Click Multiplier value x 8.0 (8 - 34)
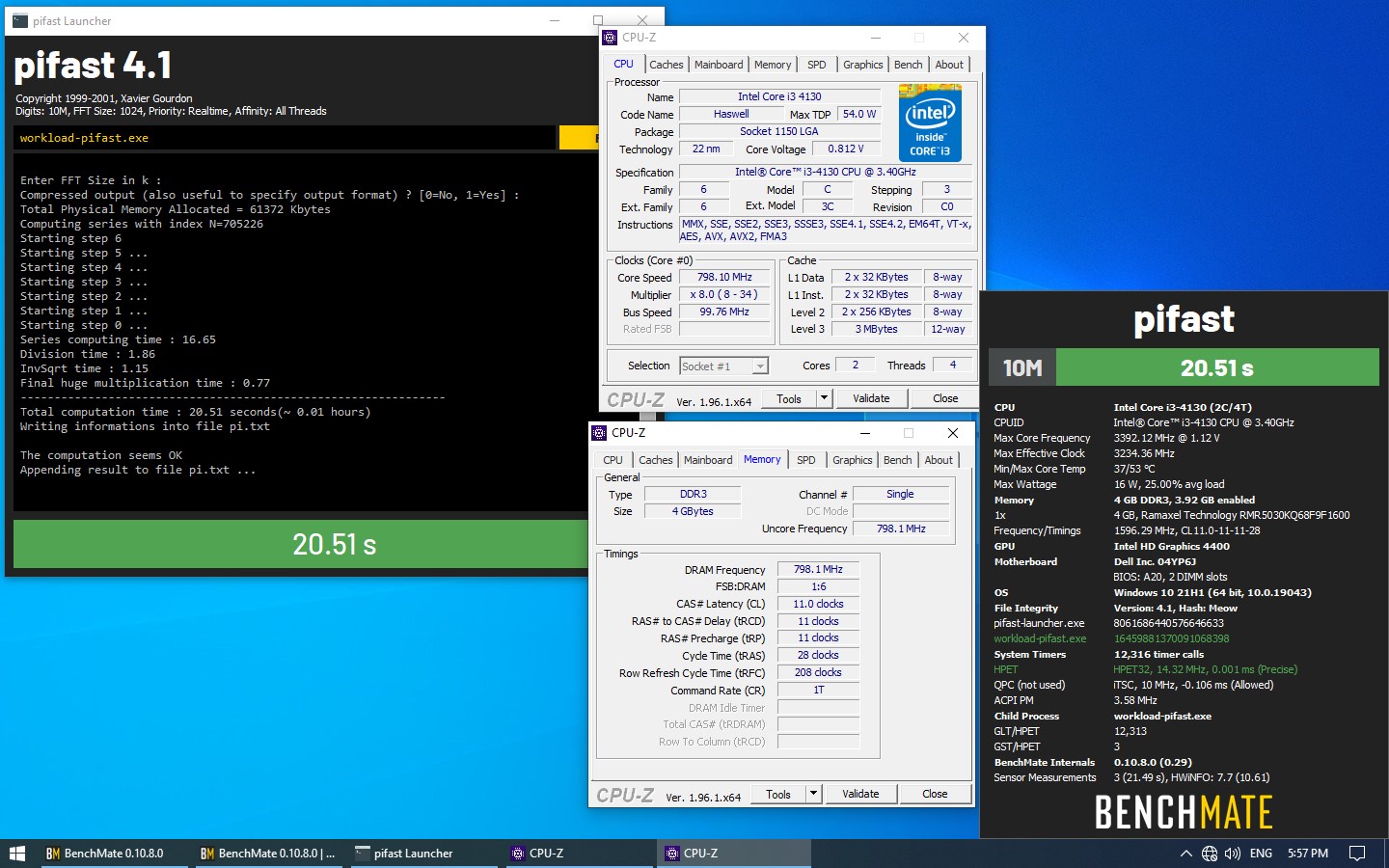The image size is (1389, 868). click(724, 294)
